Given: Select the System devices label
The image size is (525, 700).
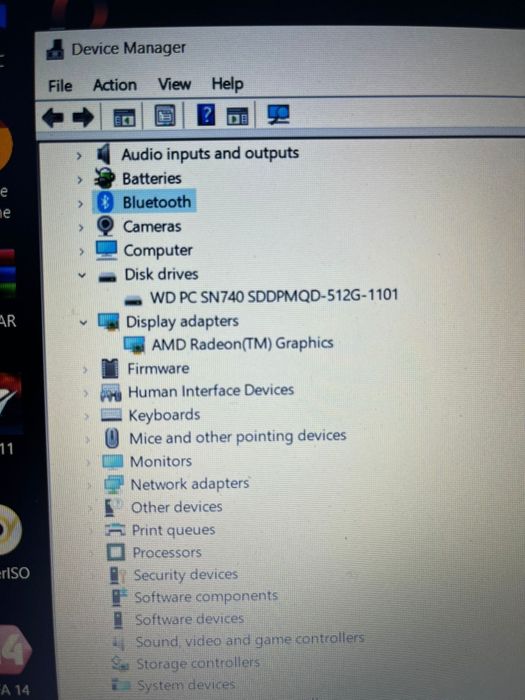Looking at the screenshot, I should (186, 684).
